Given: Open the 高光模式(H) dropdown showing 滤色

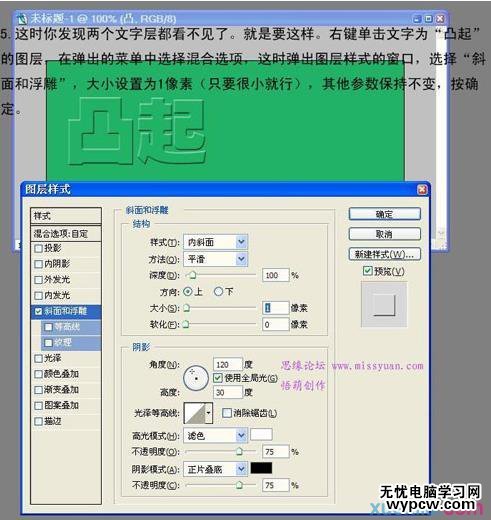Looking at the screenshot, I should 215,436.
